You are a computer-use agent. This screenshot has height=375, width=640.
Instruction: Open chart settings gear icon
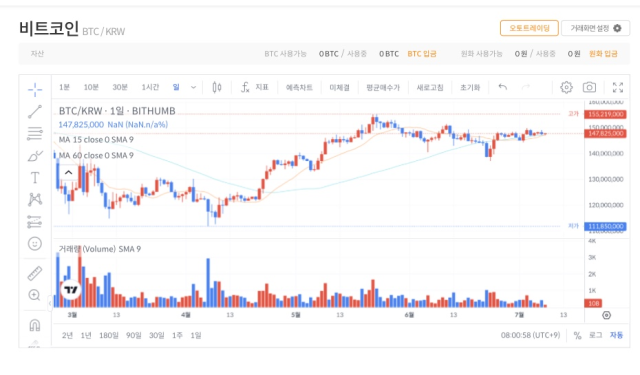pyautogui.click(x=566, y=87)
